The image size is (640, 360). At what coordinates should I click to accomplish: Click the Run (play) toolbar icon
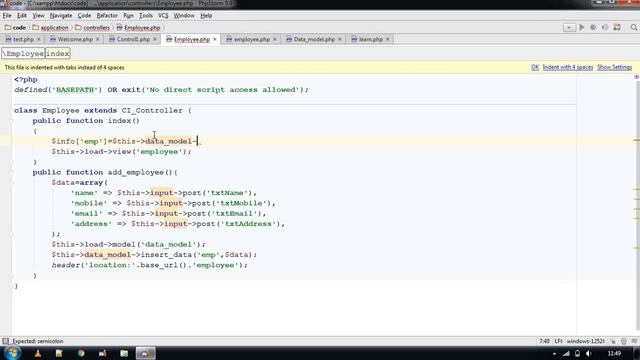582,27
